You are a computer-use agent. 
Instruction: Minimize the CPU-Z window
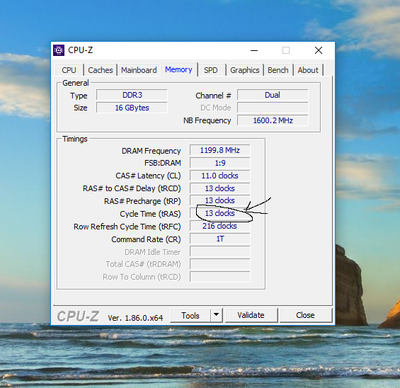[254, 51]
